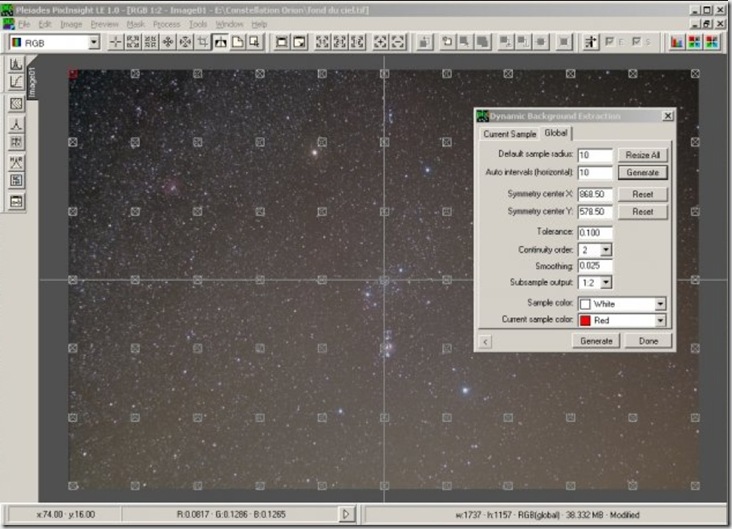Click the figure icon left of the E checkbox
732x529 pixels.
pyautogui.click(x=591, y=42)
